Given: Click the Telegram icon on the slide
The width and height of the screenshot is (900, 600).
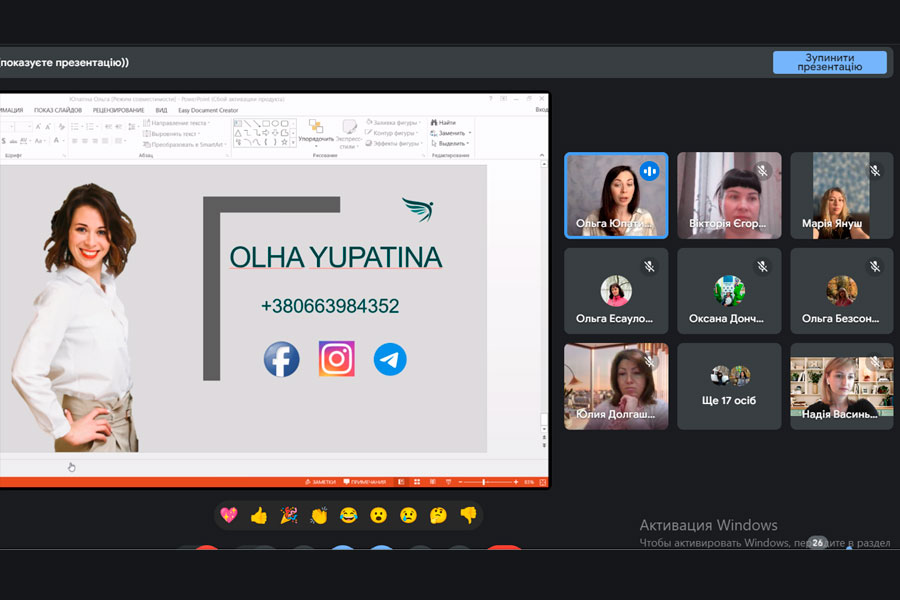Looking at the screenshot, I should [x=390, y=359].
